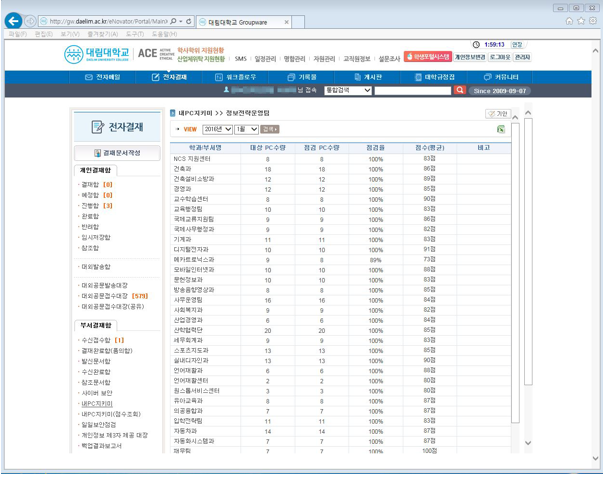Viewport: 608px width, 482px height.
Task: Open the 대학규정집 menu
Action: tap(434, 77)
